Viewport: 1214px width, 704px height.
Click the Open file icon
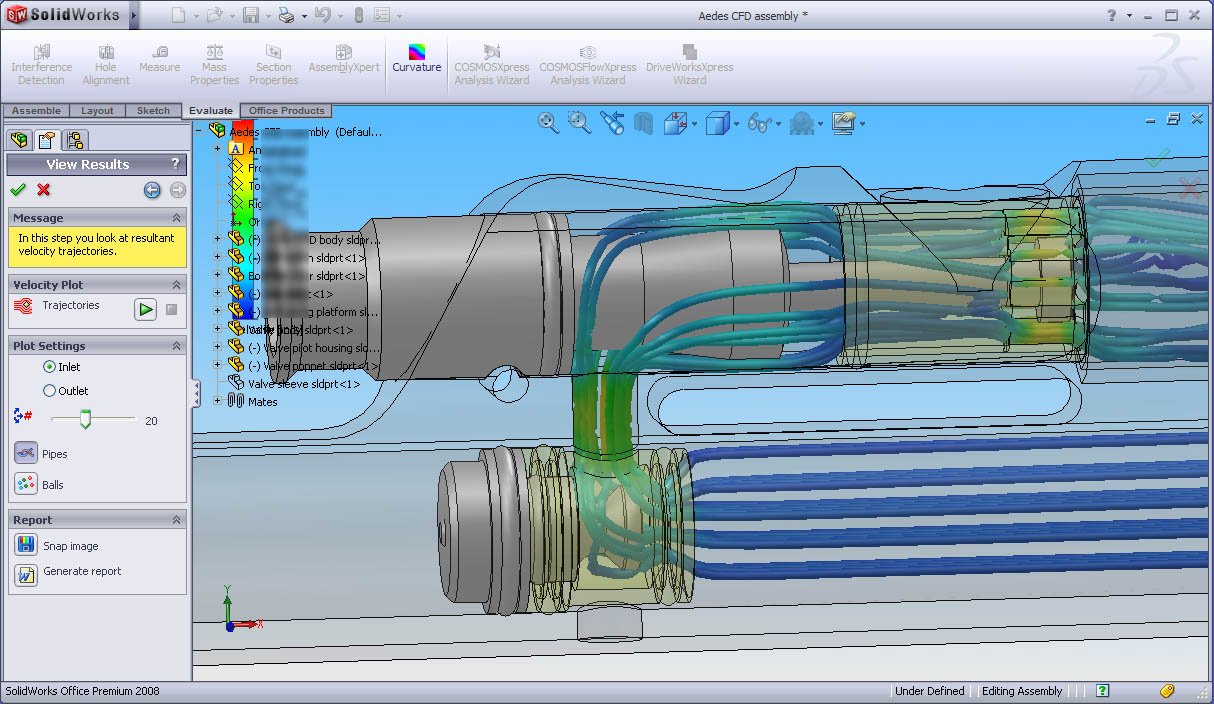[x=213, y=15]
